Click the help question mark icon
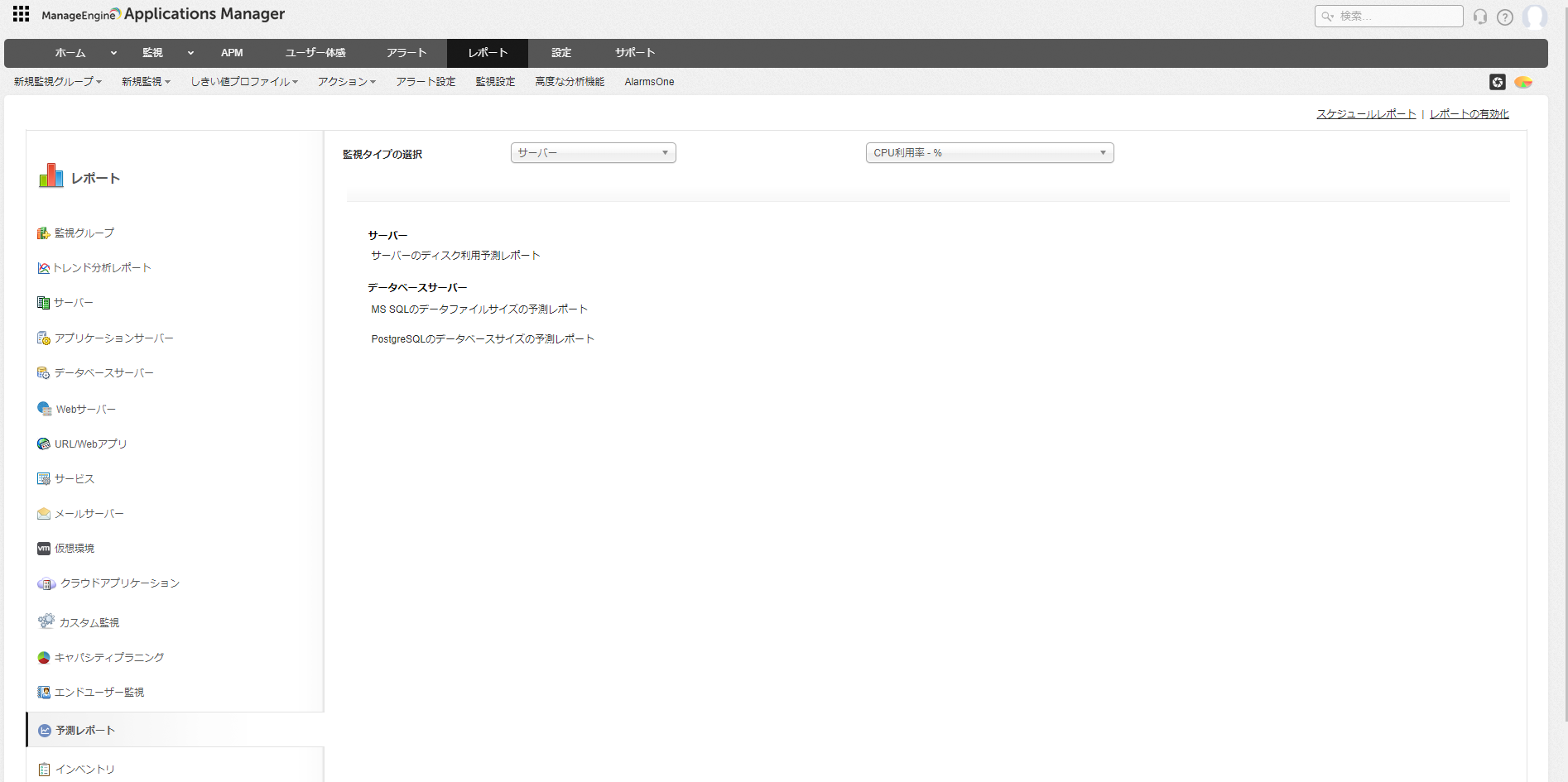The height and width of the screenshot is (782, 1568). point(1505,17)
